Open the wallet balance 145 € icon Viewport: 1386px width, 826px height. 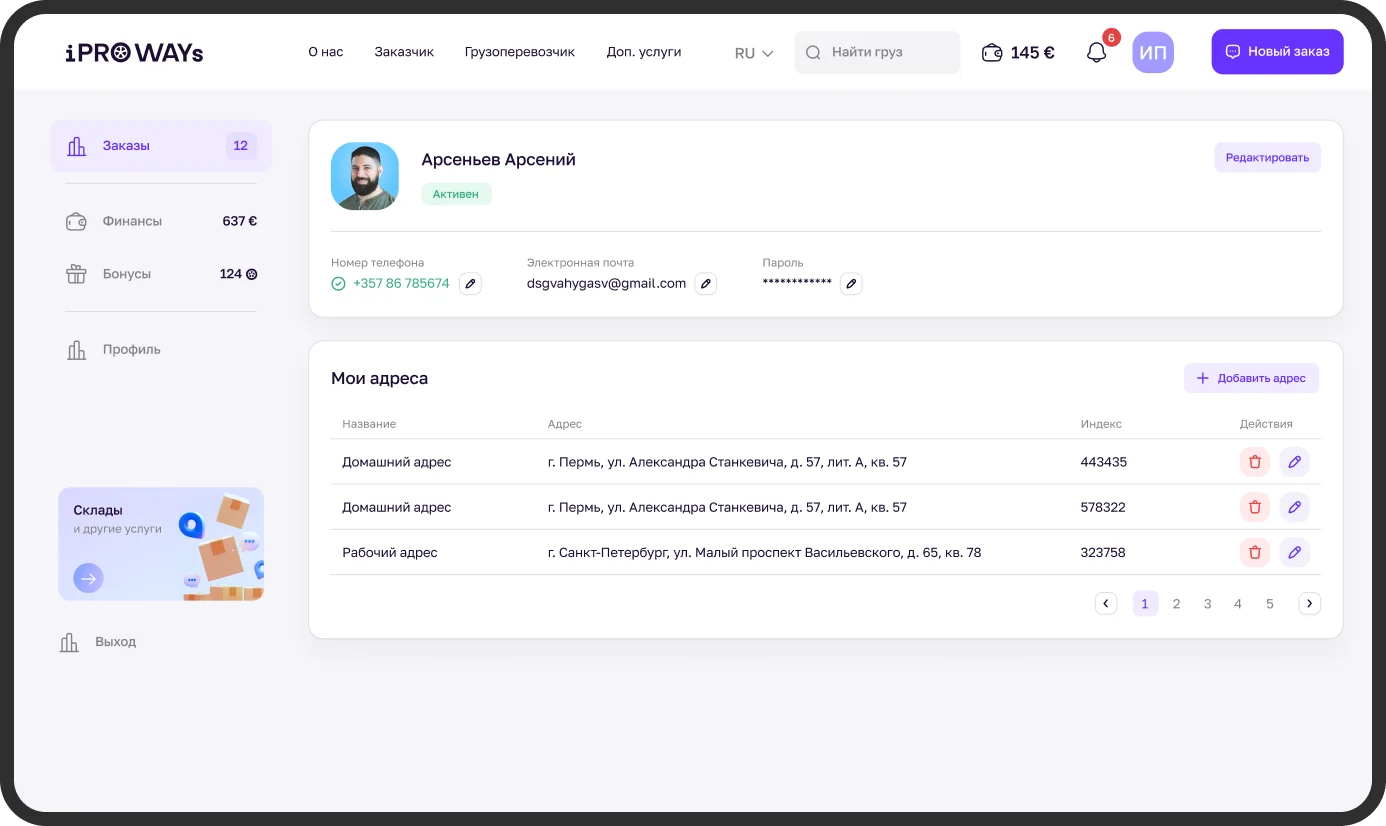pos(991,53)
